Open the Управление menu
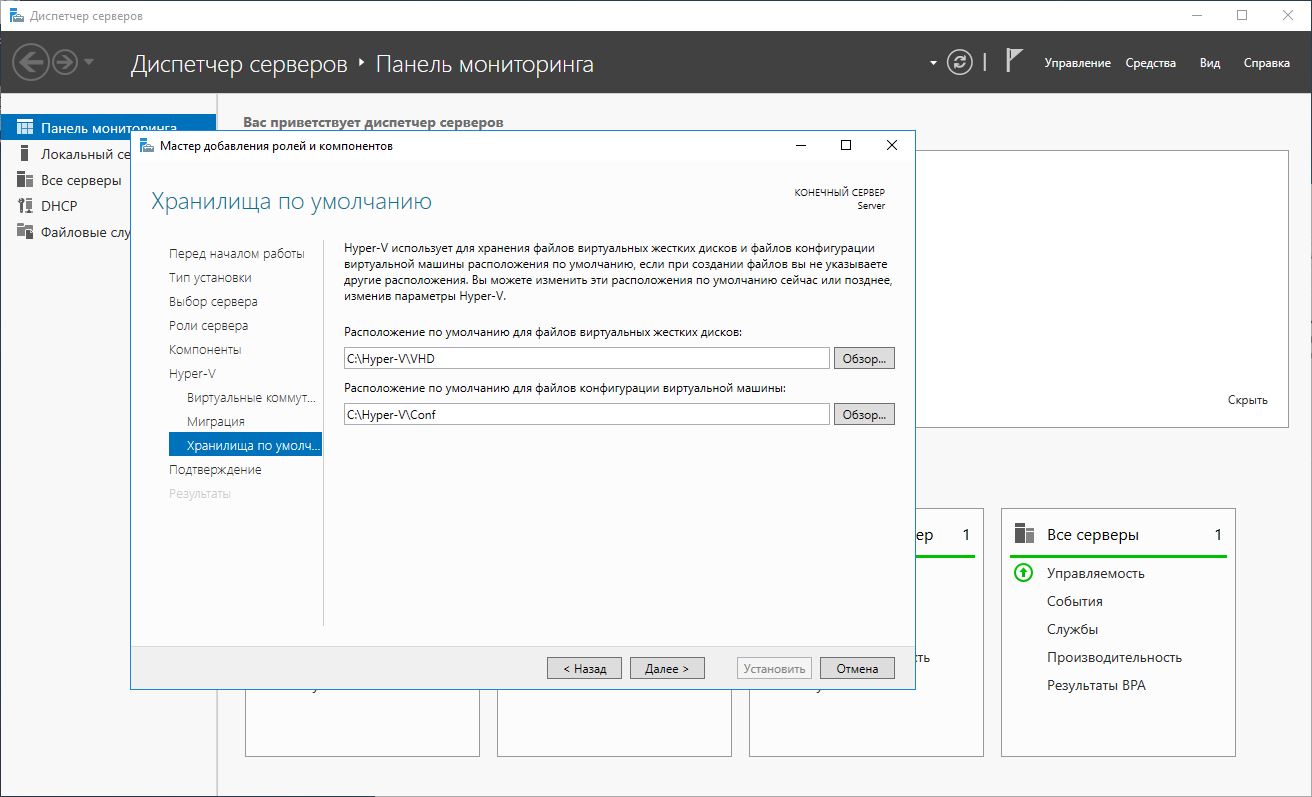This screenshot has height=797, width=1312. click(x=1077, y=63)
